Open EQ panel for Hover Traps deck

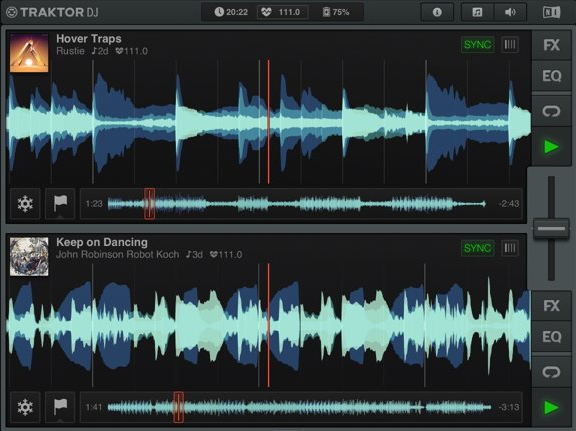pyautogui.click(x=551, y=76)
